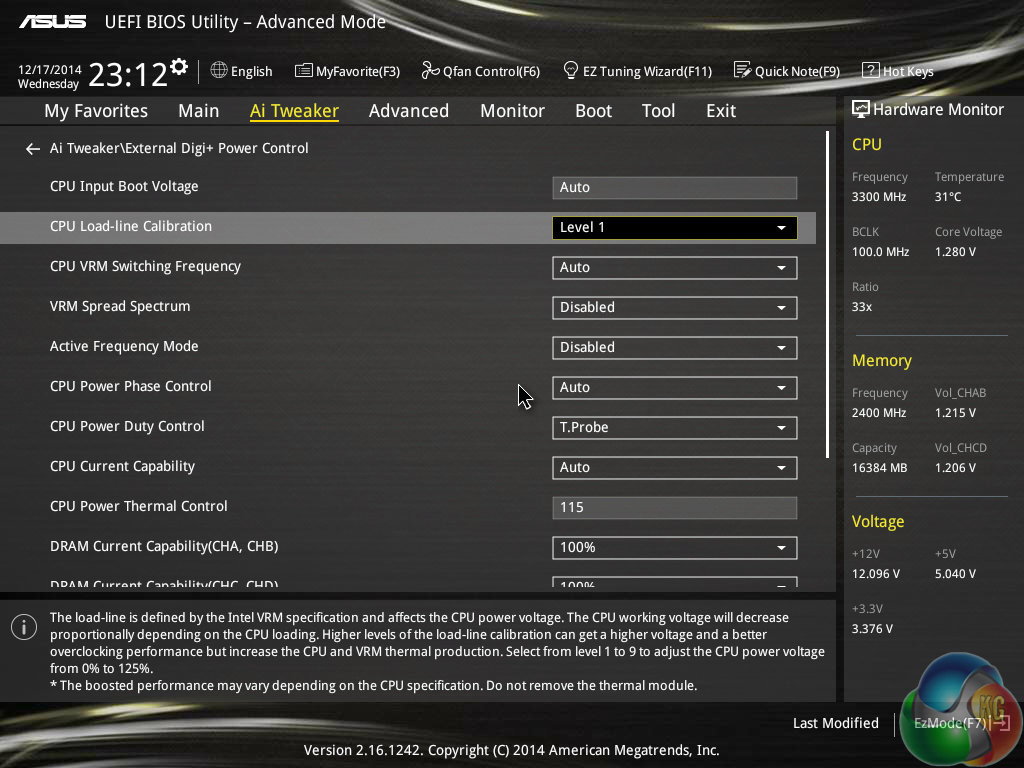Open the VRM Spread Spectrum dropdown
1024x768 pixels.
click(674, 308)
